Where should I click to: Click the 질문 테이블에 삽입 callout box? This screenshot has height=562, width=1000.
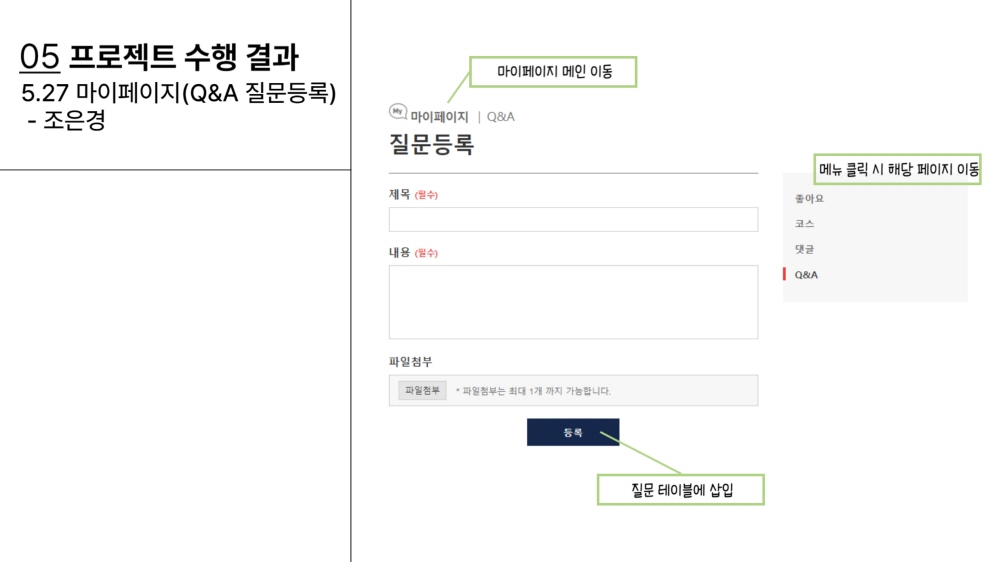pos(680,490)
